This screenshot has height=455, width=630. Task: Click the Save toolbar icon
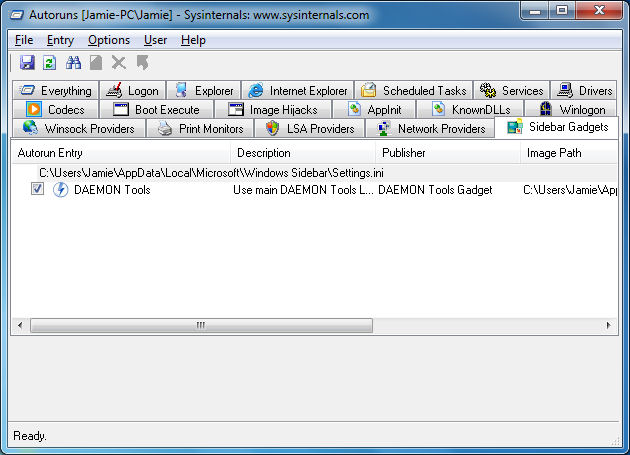click(x=27, y=63)
